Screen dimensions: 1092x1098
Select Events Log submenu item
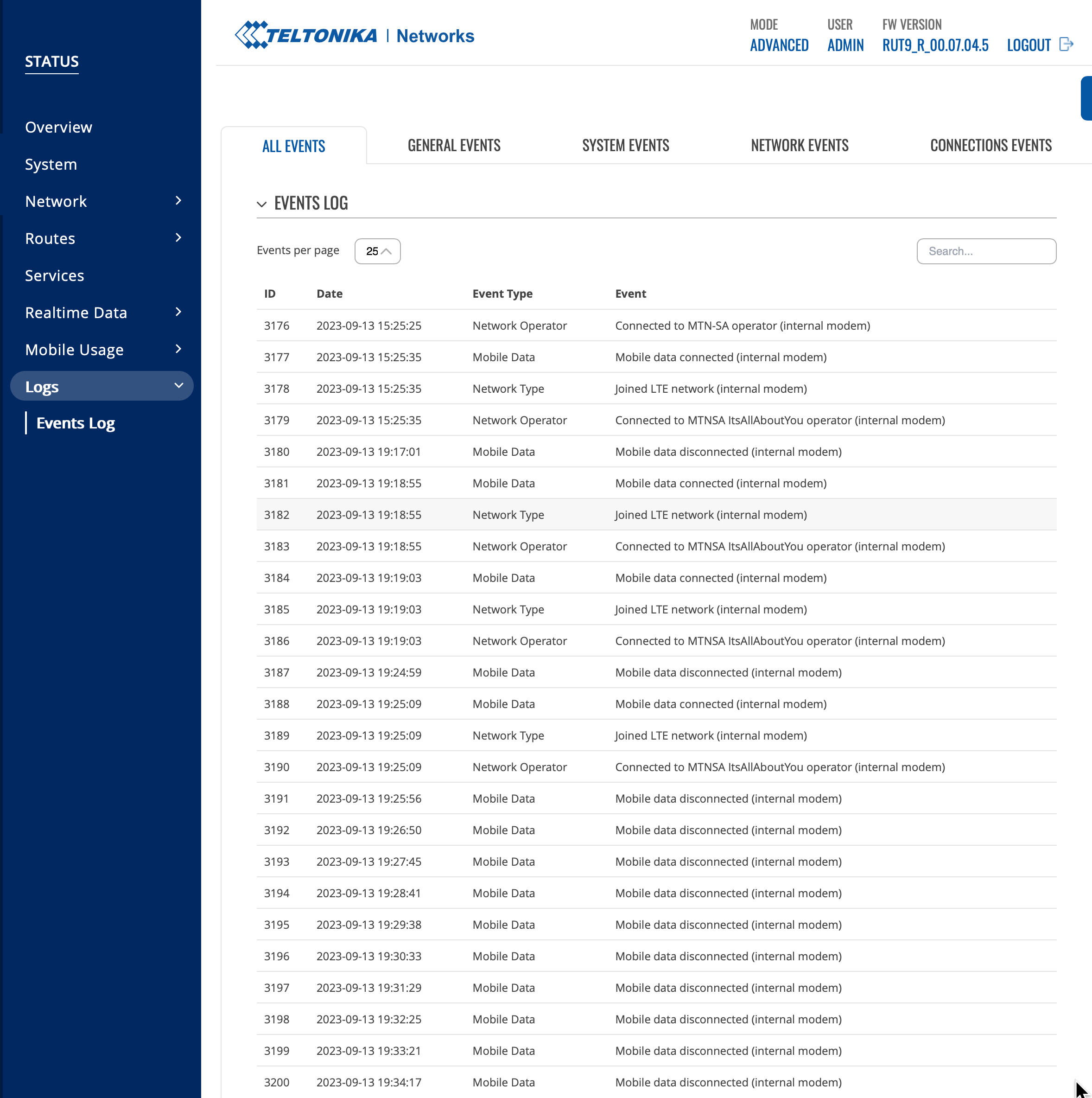(76, 423)
